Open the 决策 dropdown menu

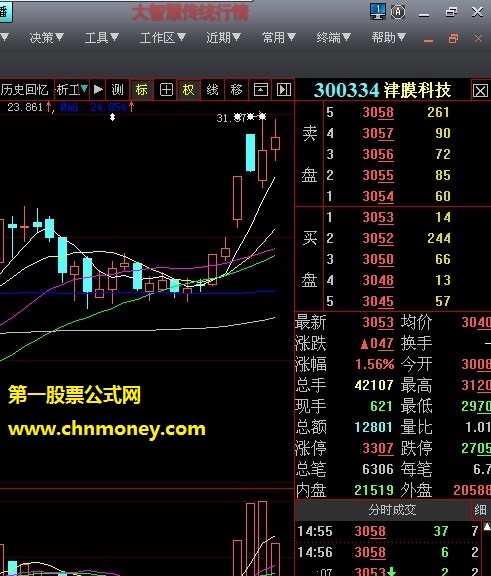[47, 37]
